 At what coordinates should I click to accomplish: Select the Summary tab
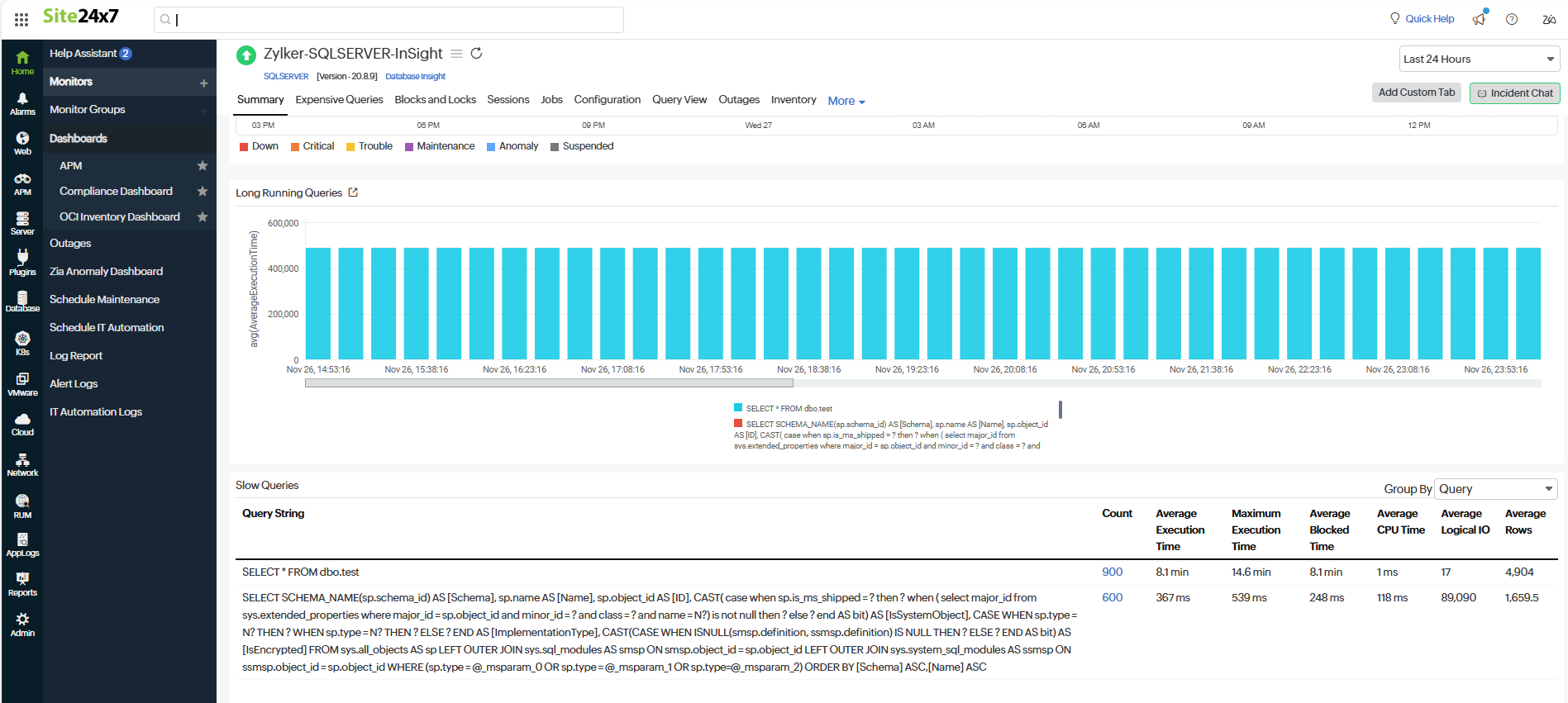260,99
